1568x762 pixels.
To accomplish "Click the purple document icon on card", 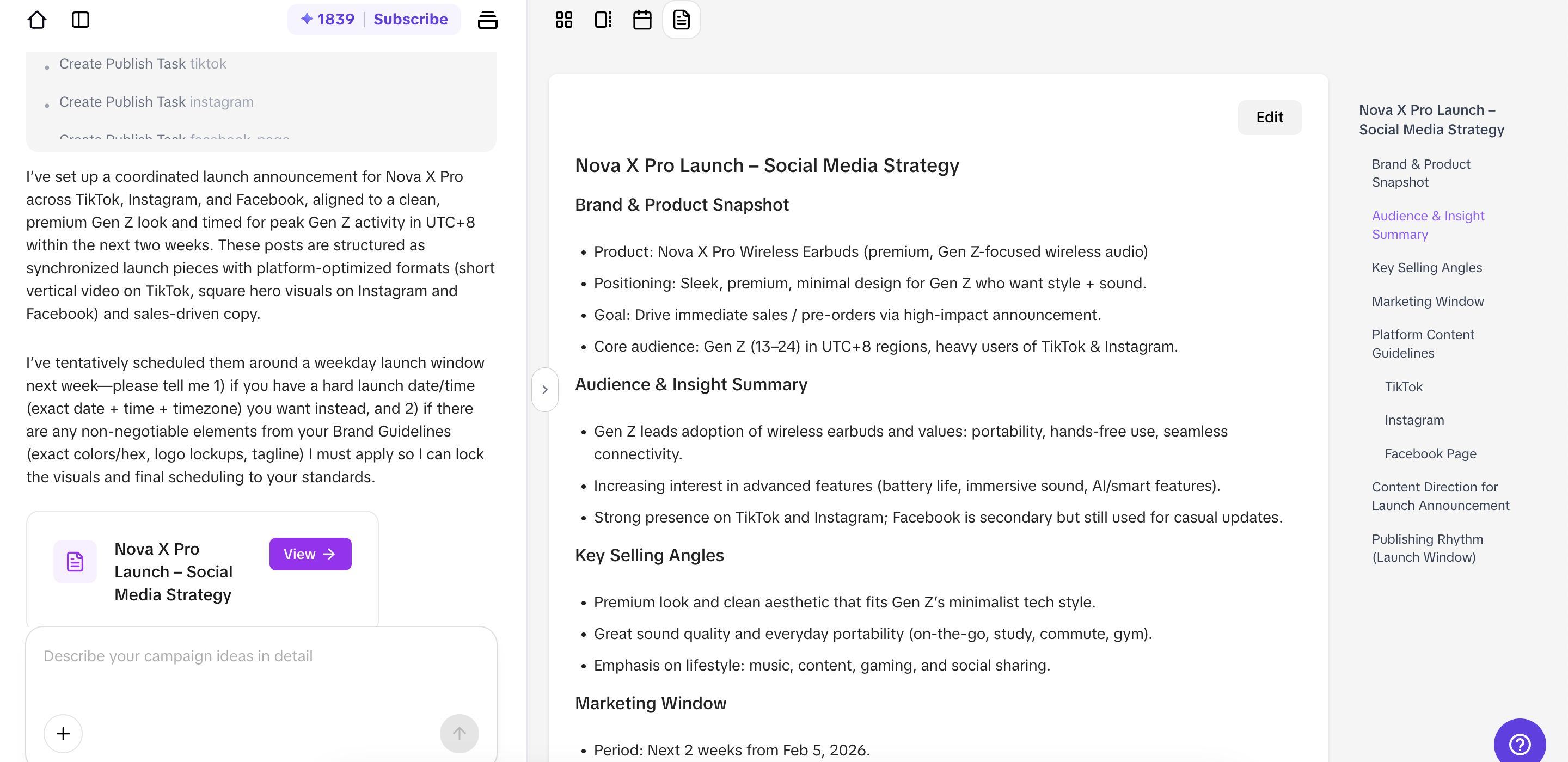I will pyautogui.click(x=75, y=561).
